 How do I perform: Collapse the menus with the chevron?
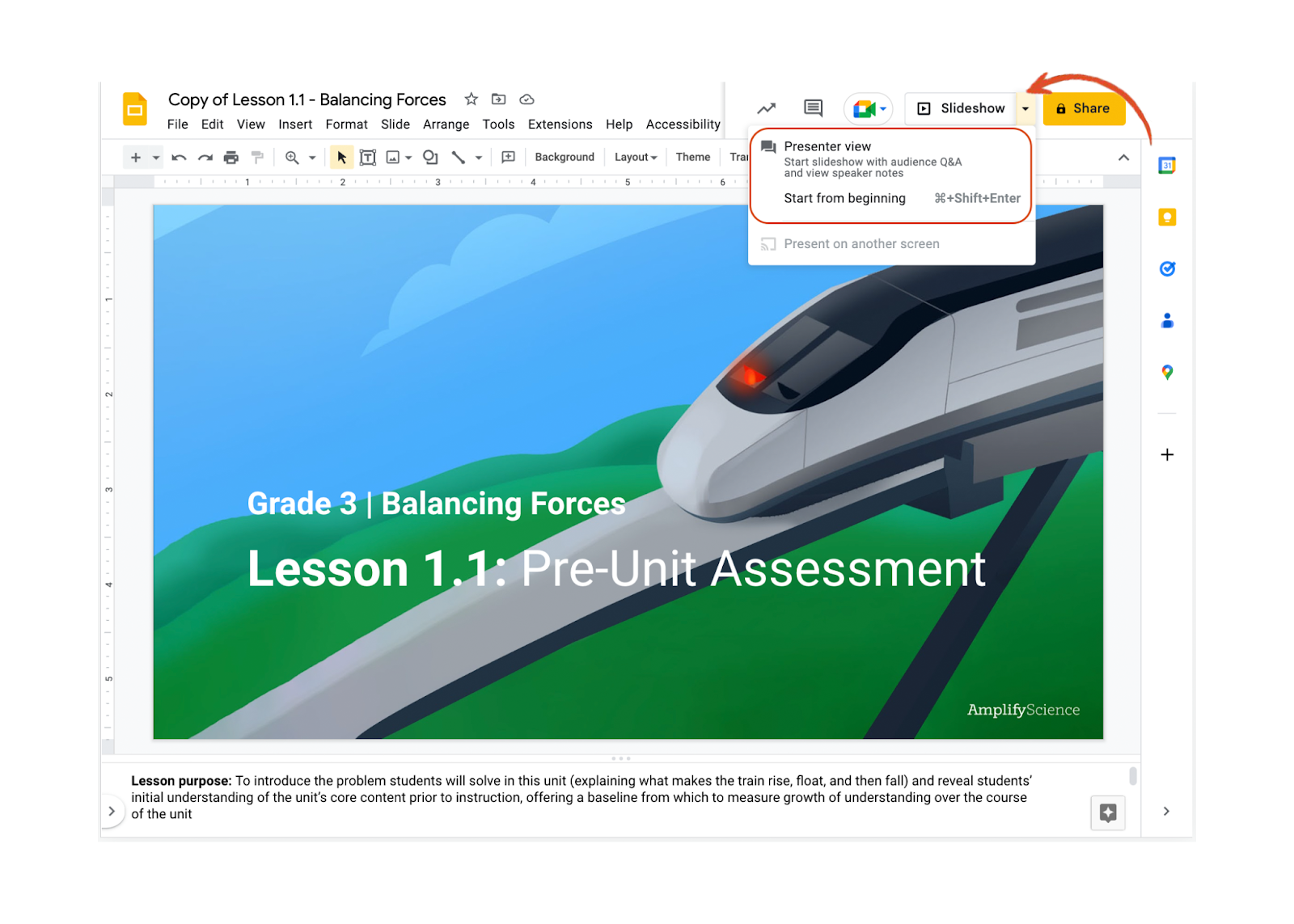coord(1124,158)
